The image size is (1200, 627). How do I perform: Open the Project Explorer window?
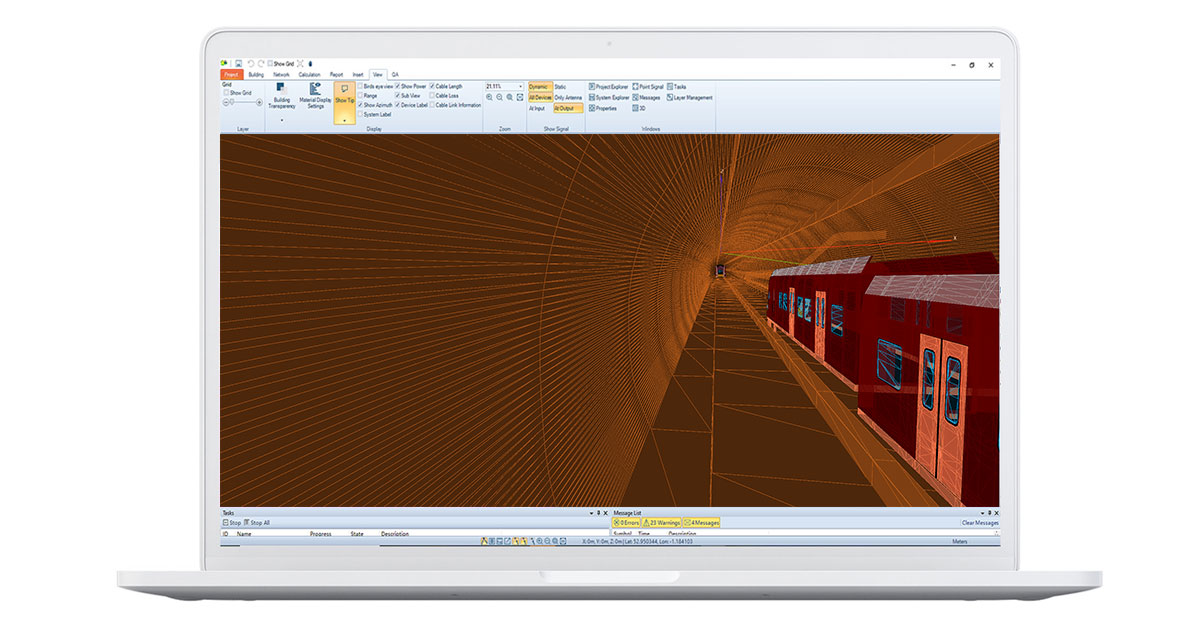pos(612,86)
